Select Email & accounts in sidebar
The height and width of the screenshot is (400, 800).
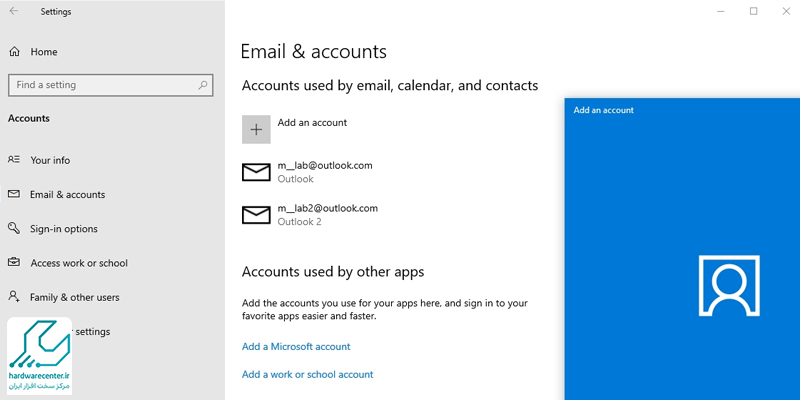[67, 194]
